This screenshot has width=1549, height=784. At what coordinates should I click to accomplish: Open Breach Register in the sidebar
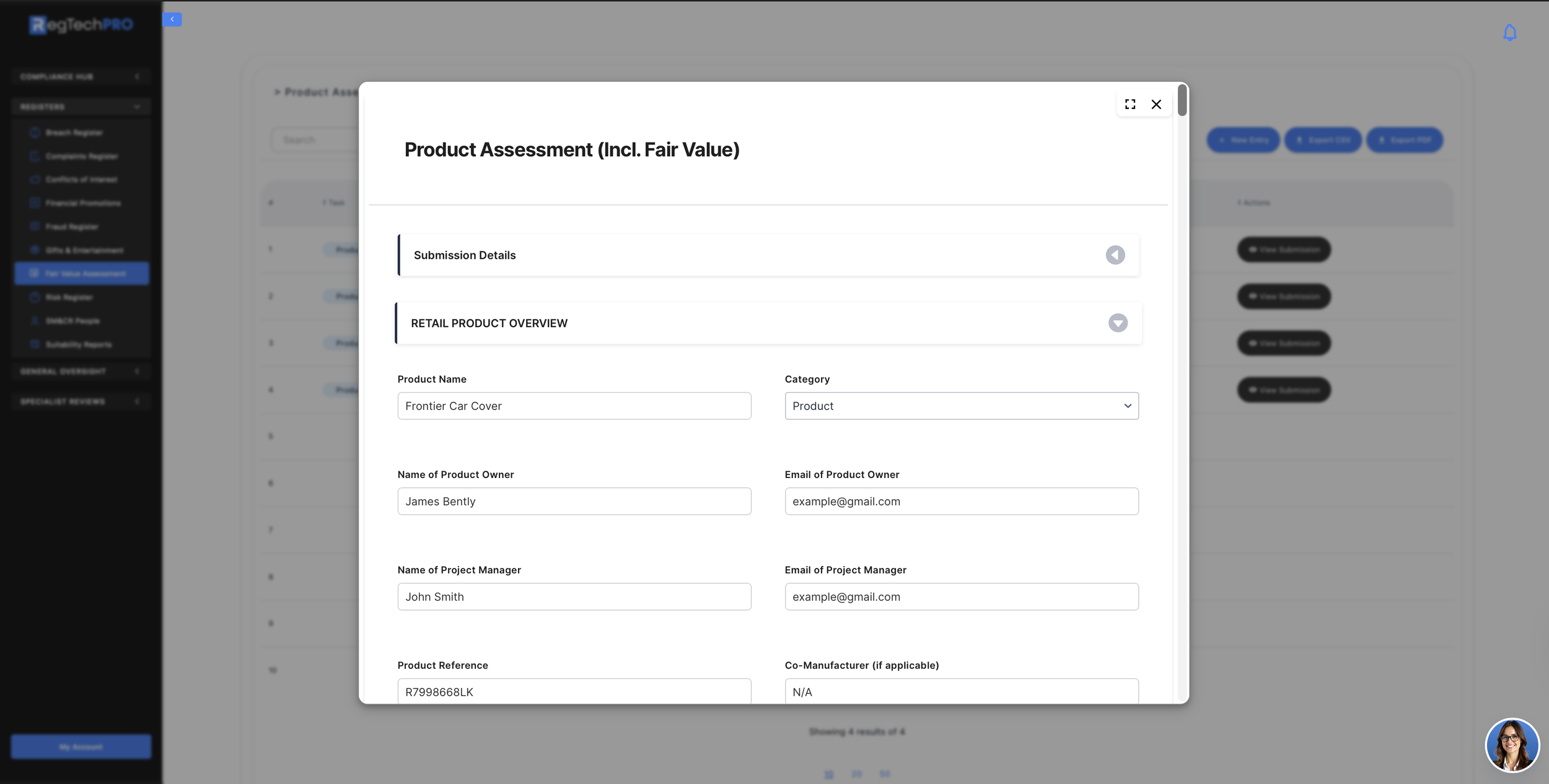pyautogui.click(x=74, y=133)
